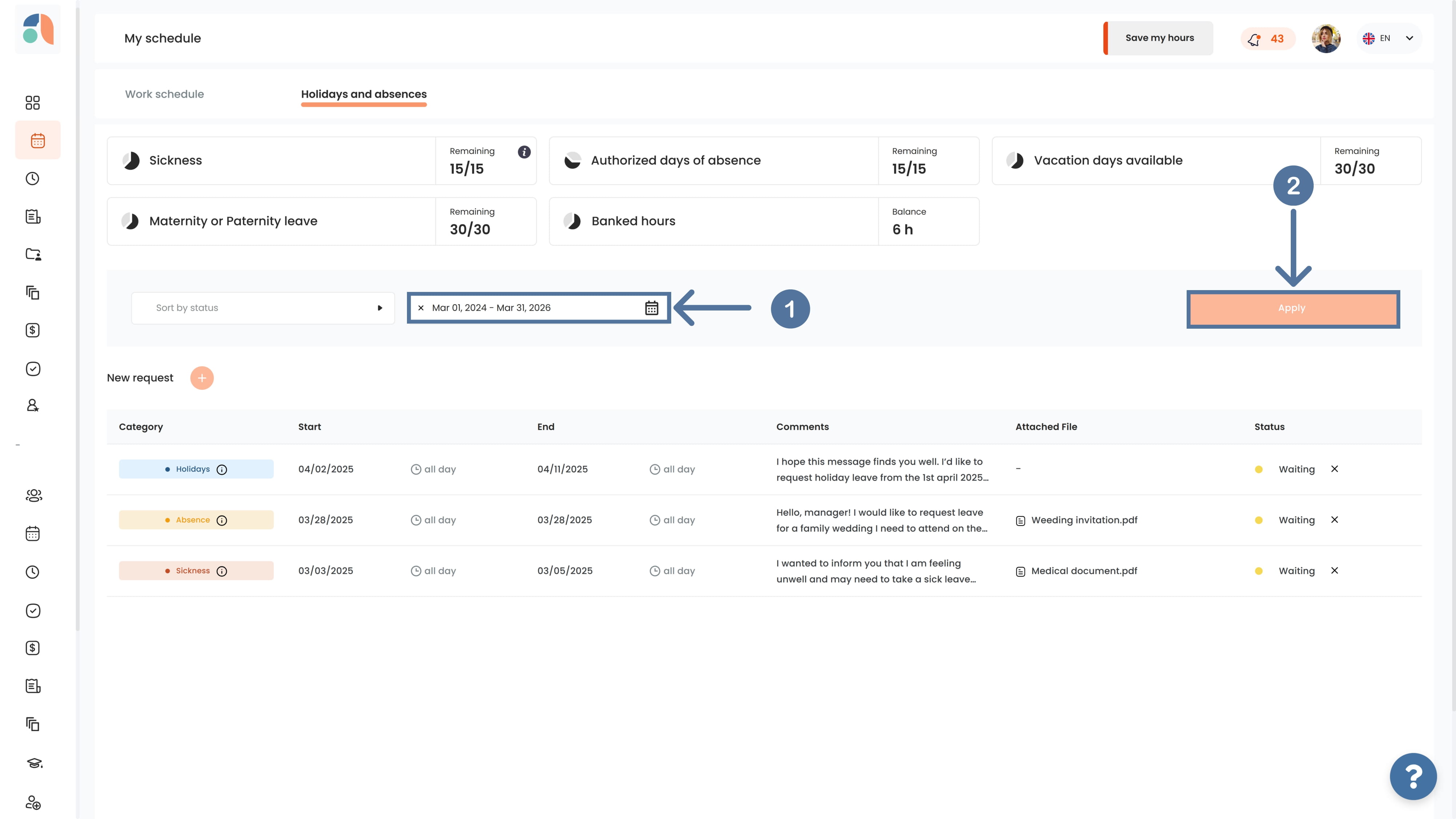Click start date 04/02/2025
The height and width of the screenshot is (819, 1456).
(x=325, y=469)
